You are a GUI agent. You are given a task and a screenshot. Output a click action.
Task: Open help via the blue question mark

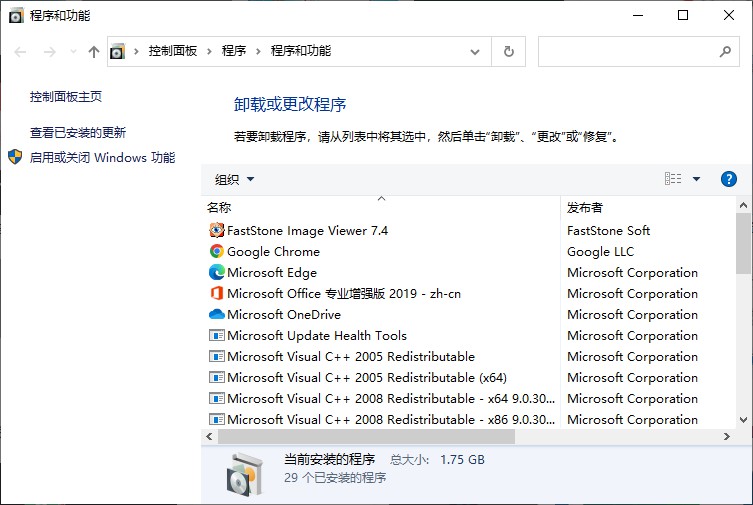click(x=729, y=179)
